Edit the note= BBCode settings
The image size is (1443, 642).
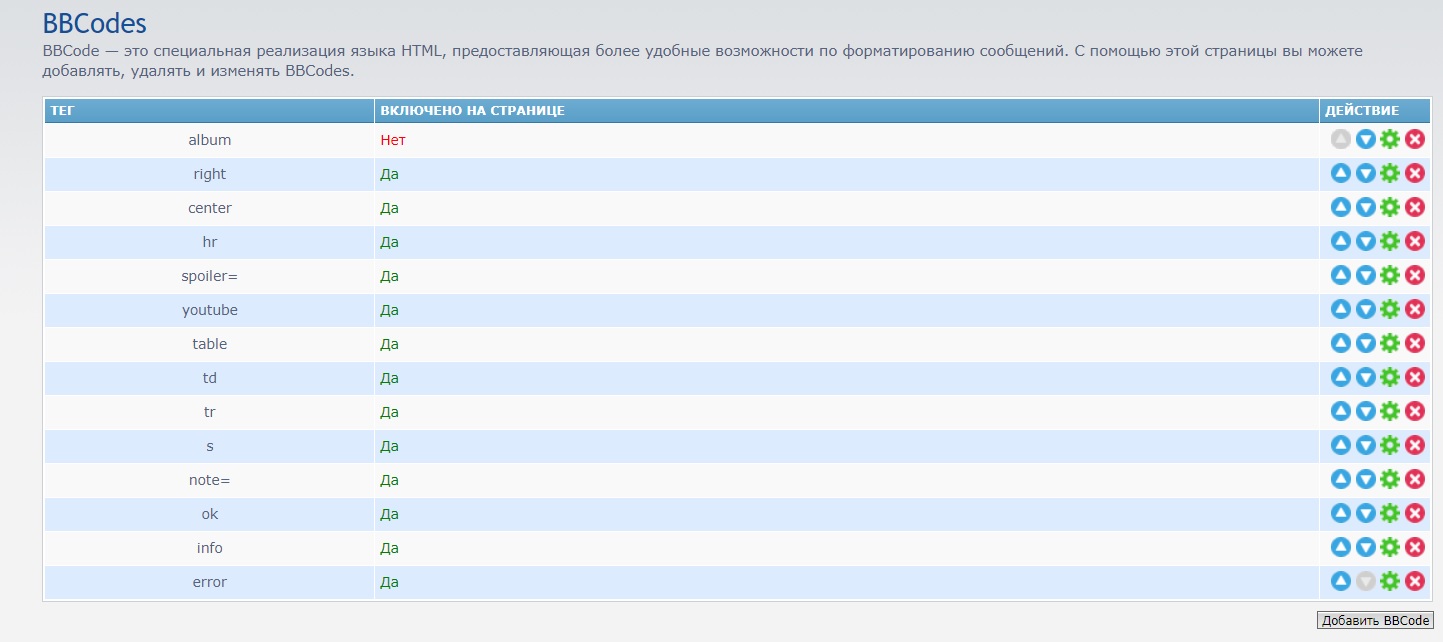point(1390,480)
